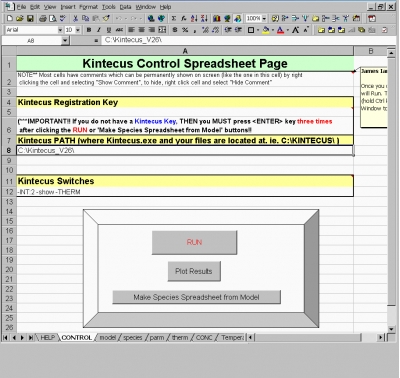The height and width of the screenshot is (378, 400).
Task: Expand the 100% zoom dropdown
Action: tap(264, 19)
